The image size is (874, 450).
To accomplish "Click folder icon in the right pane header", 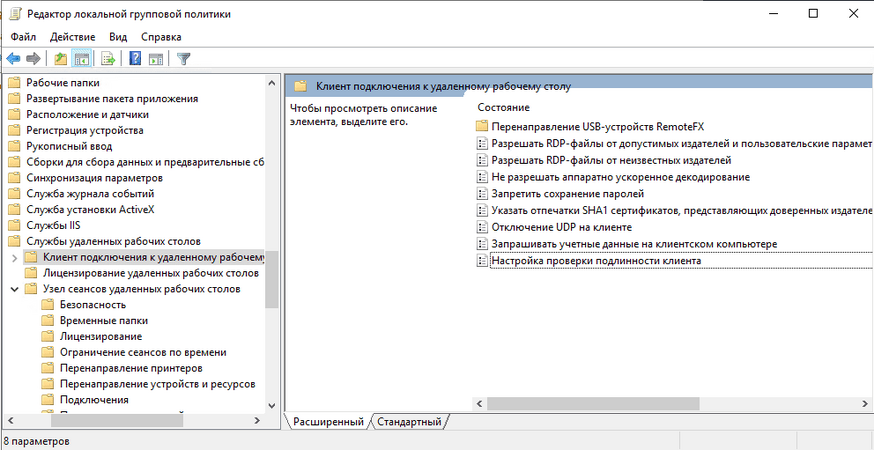I will click(301, 86).
